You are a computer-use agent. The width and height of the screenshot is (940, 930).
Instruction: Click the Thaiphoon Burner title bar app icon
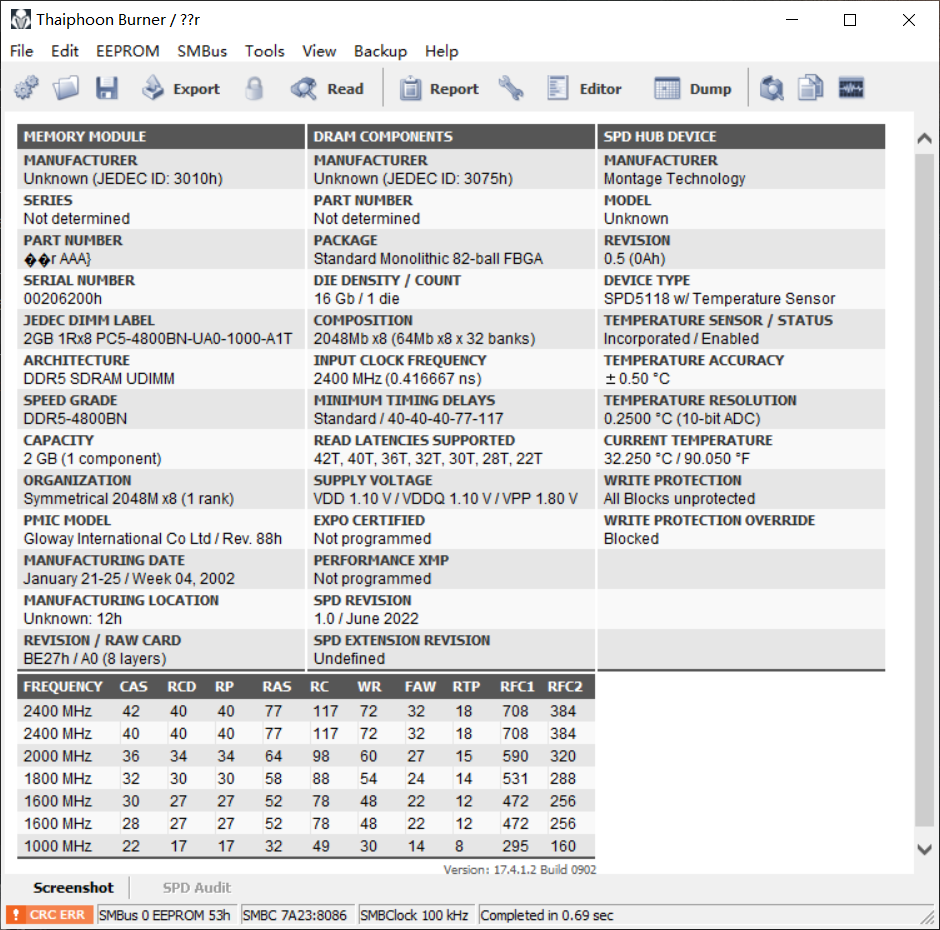[x=20, y=20]
